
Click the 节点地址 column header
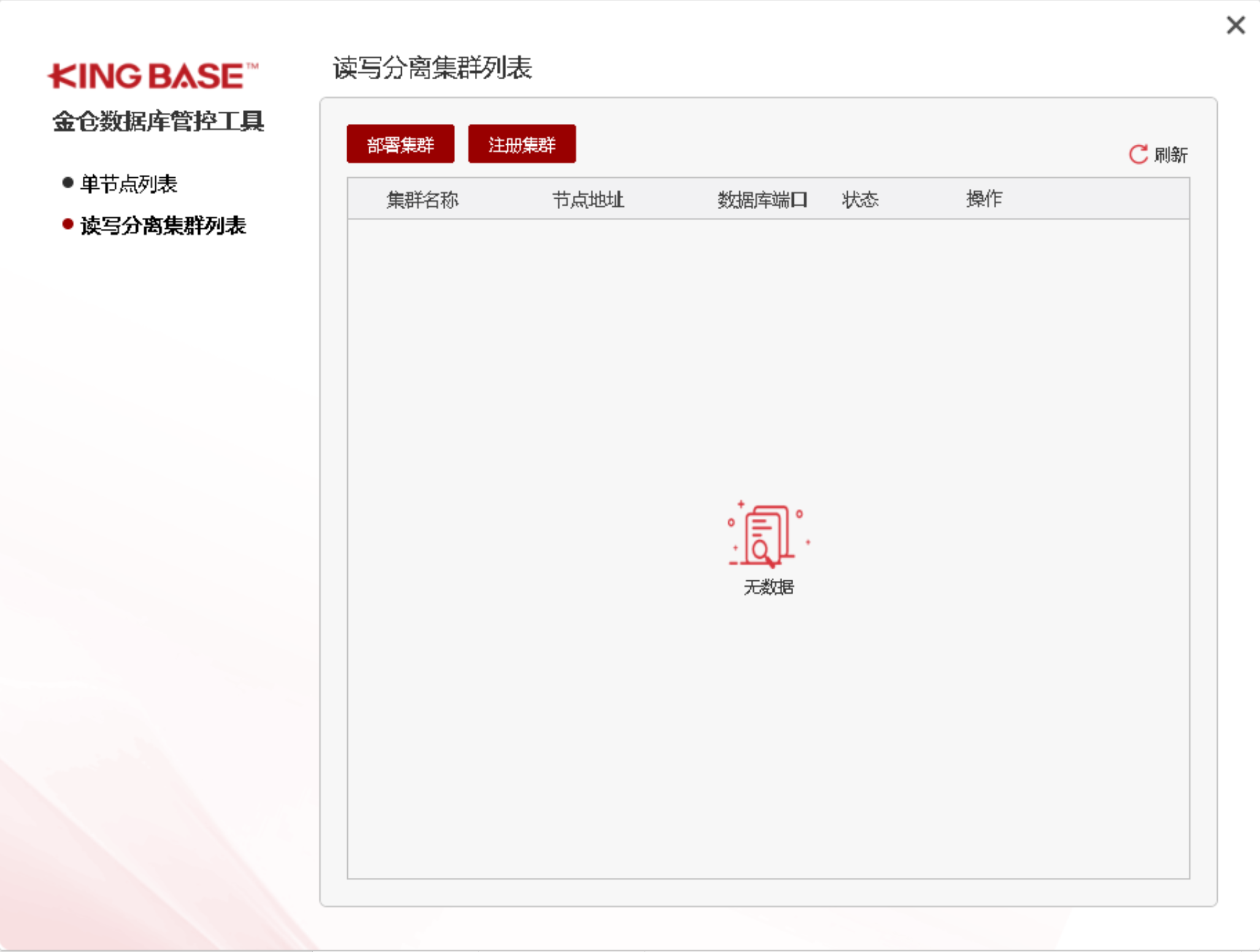click(x=588, y=199)
